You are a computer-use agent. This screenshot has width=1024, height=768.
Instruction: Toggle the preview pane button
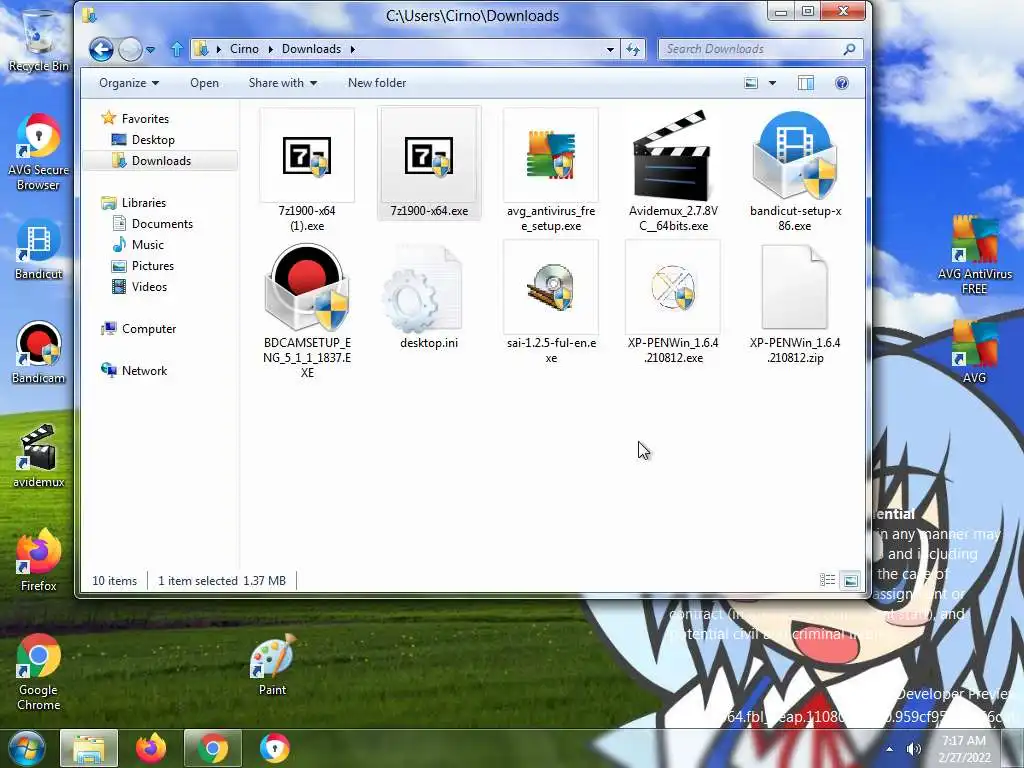coord(806,83)
